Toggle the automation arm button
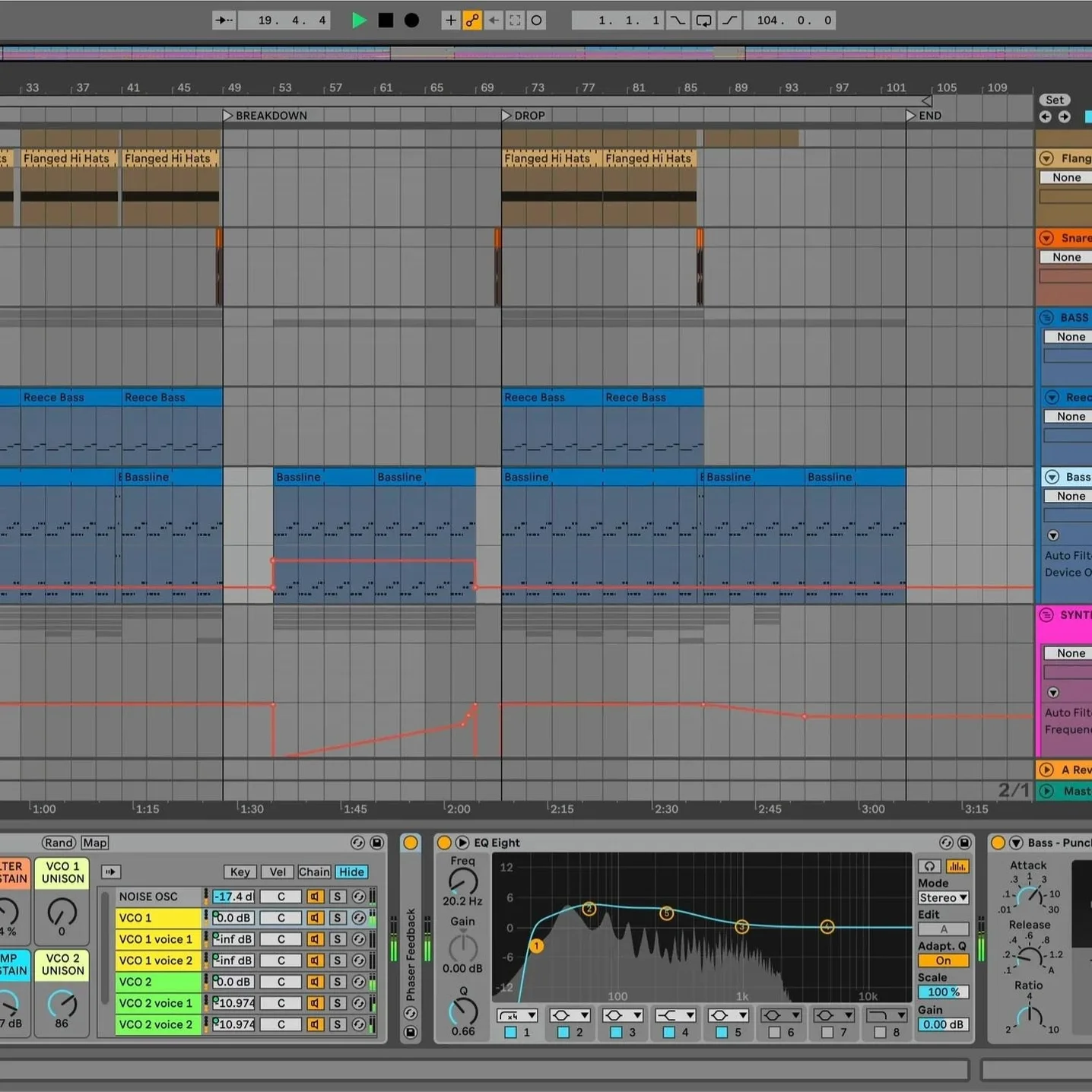This screenshot has width=1092, height=1092. (472, 21)
